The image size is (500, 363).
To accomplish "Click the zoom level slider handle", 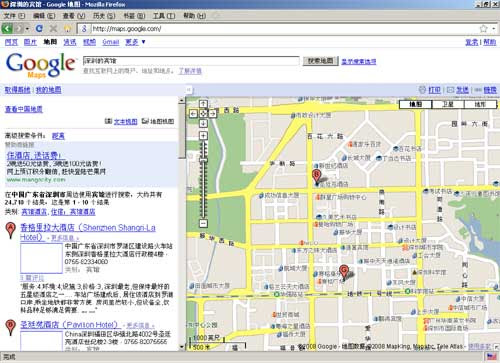I will (203, 160).
